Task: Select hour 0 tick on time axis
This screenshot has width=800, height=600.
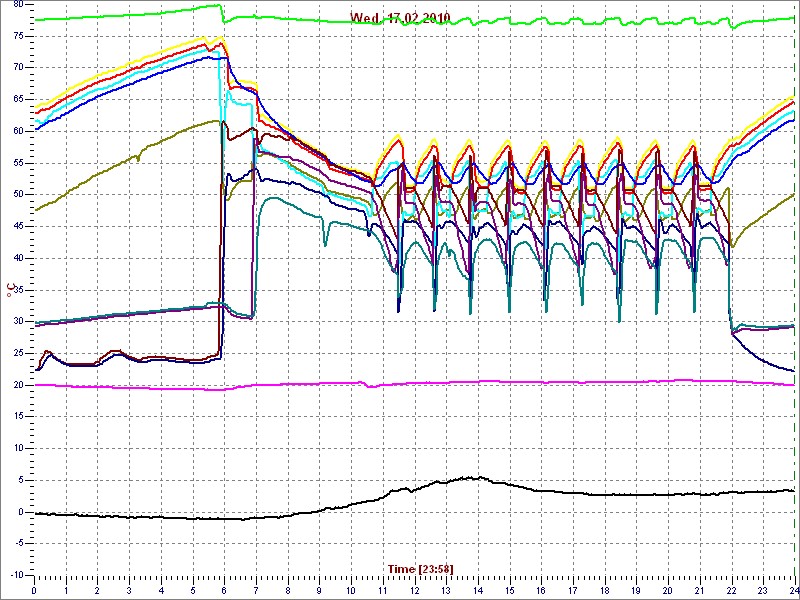Action: point(34,591)
